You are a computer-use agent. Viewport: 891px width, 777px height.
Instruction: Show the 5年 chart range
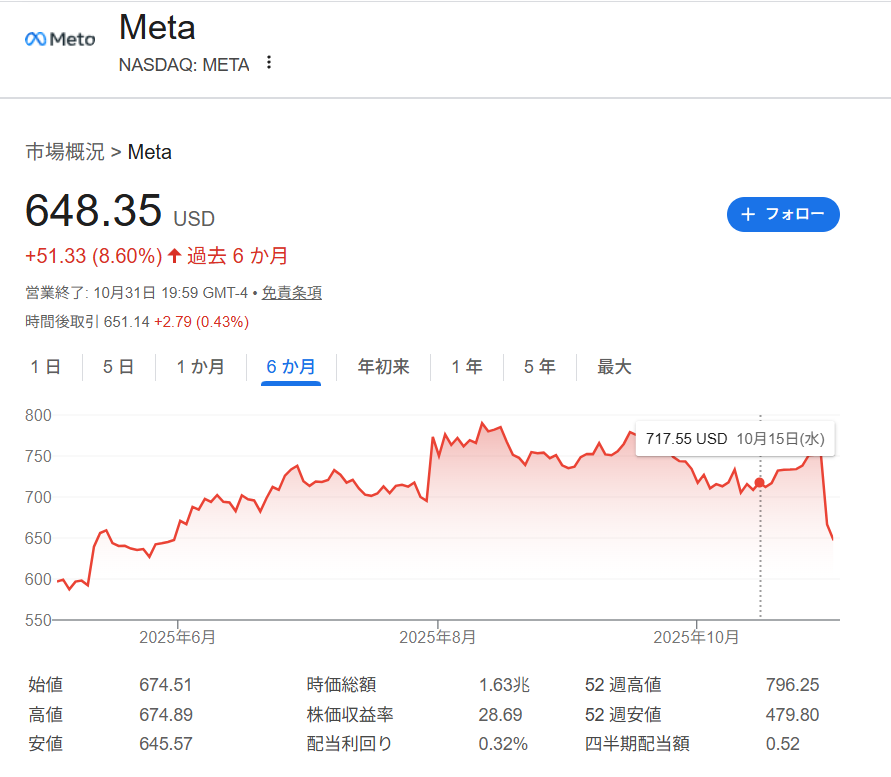tap(540, 367)
